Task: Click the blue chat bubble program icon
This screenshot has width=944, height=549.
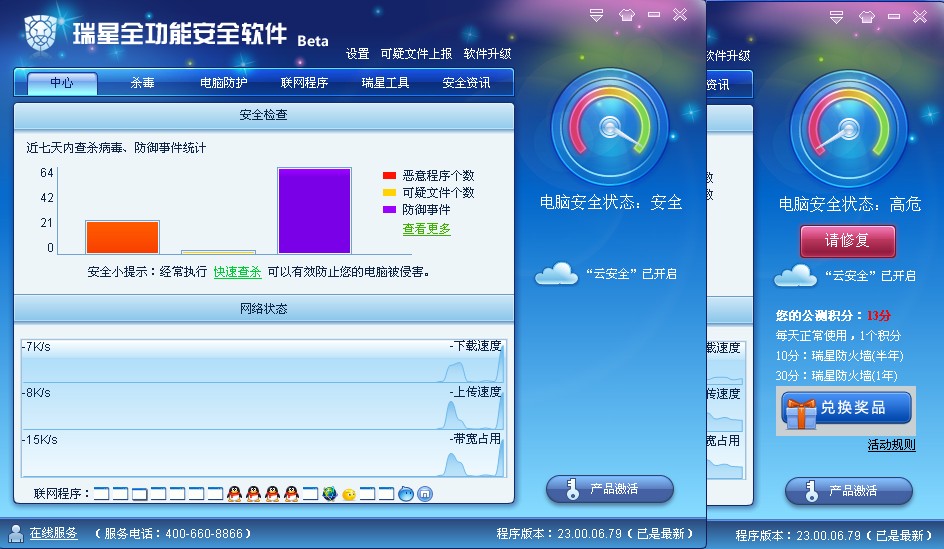Action: 406,494
